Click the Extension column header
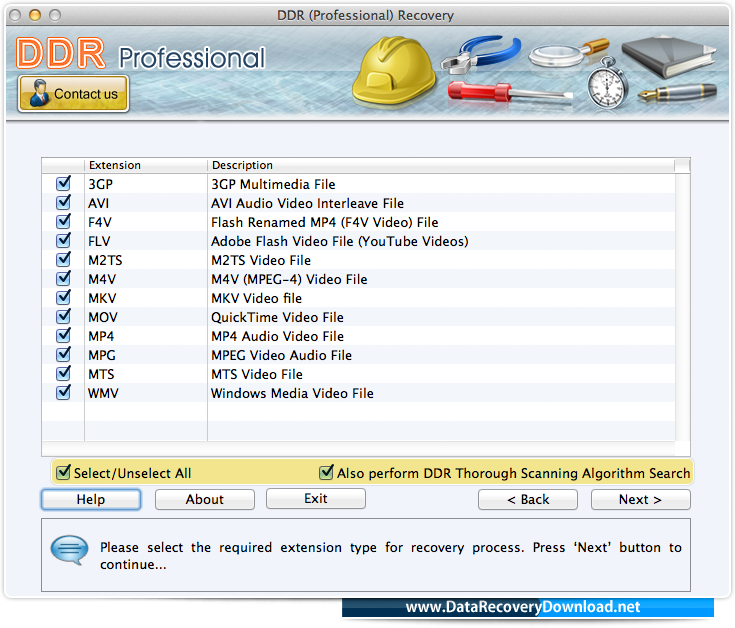The image size is (735, 628). [146, 165]
